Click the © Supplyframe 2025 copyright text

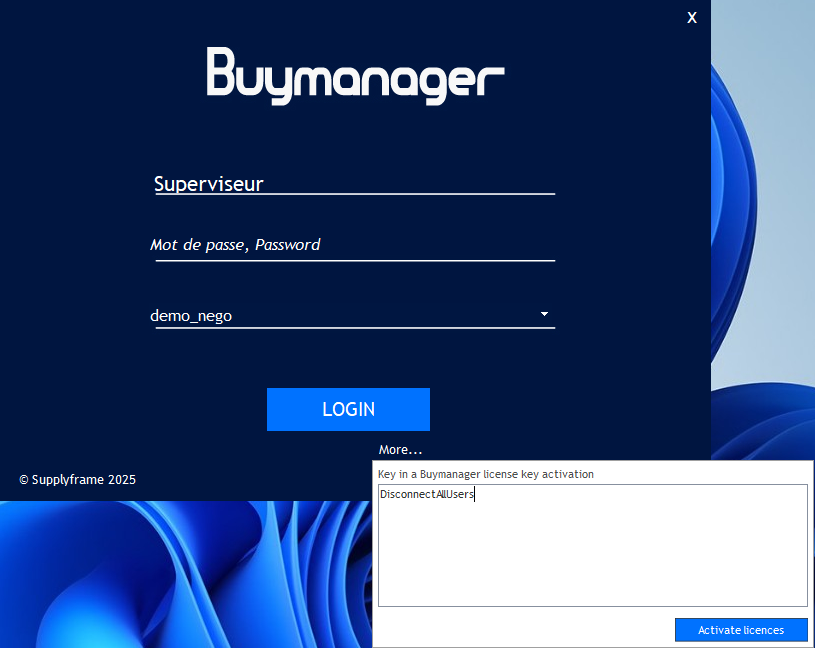tap(77, 480)
